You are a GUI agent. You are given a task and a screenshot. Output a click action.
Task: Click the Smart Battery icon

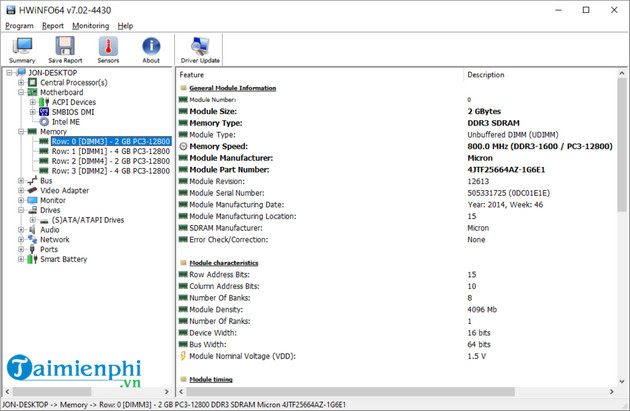tap(33, 259)
